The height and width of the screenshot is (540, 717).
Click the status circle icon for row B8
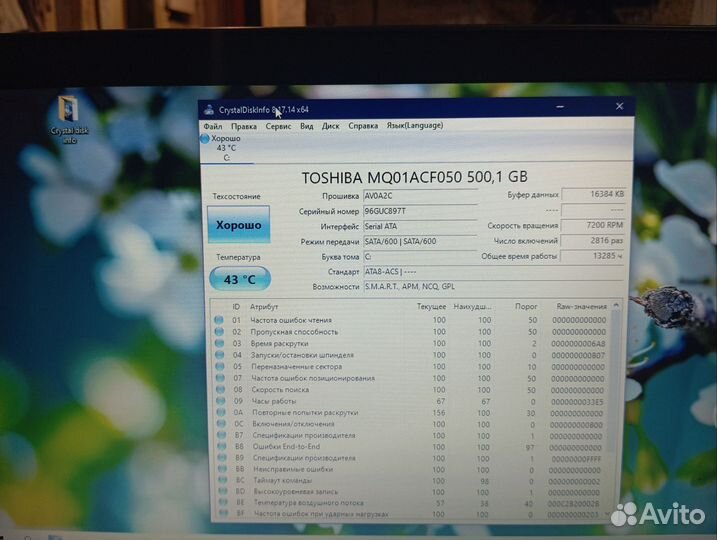coord(222,446)
